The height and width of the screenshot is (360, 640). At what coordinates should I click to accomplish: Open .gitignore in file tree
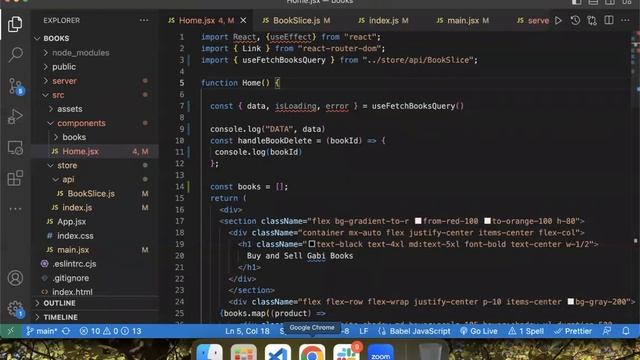[x=71, y=278]
